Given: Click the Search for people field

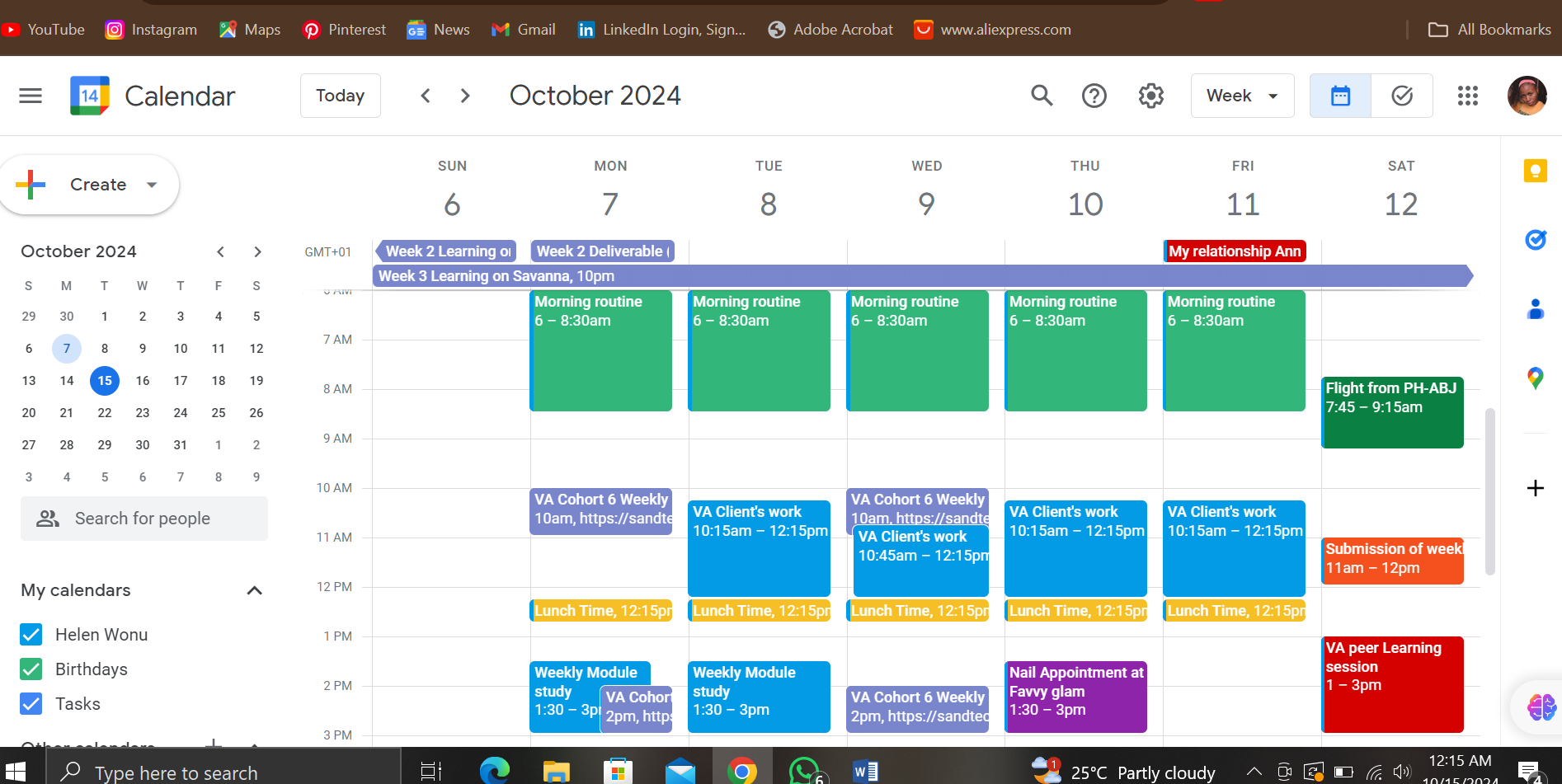Looking at the screenshot, I should click(x=144, y=519).
